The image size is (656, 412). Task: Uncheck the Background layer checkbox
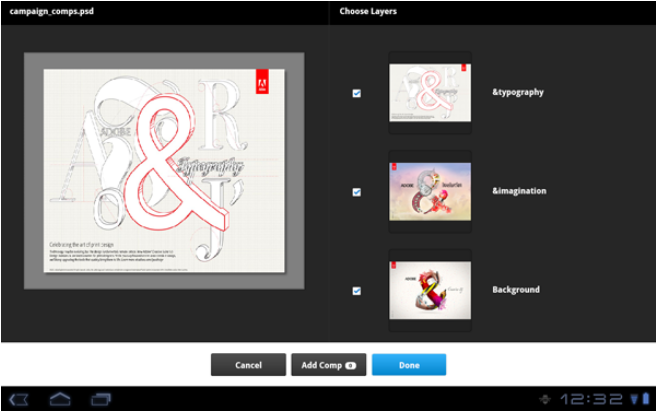(x=356, y=291)
